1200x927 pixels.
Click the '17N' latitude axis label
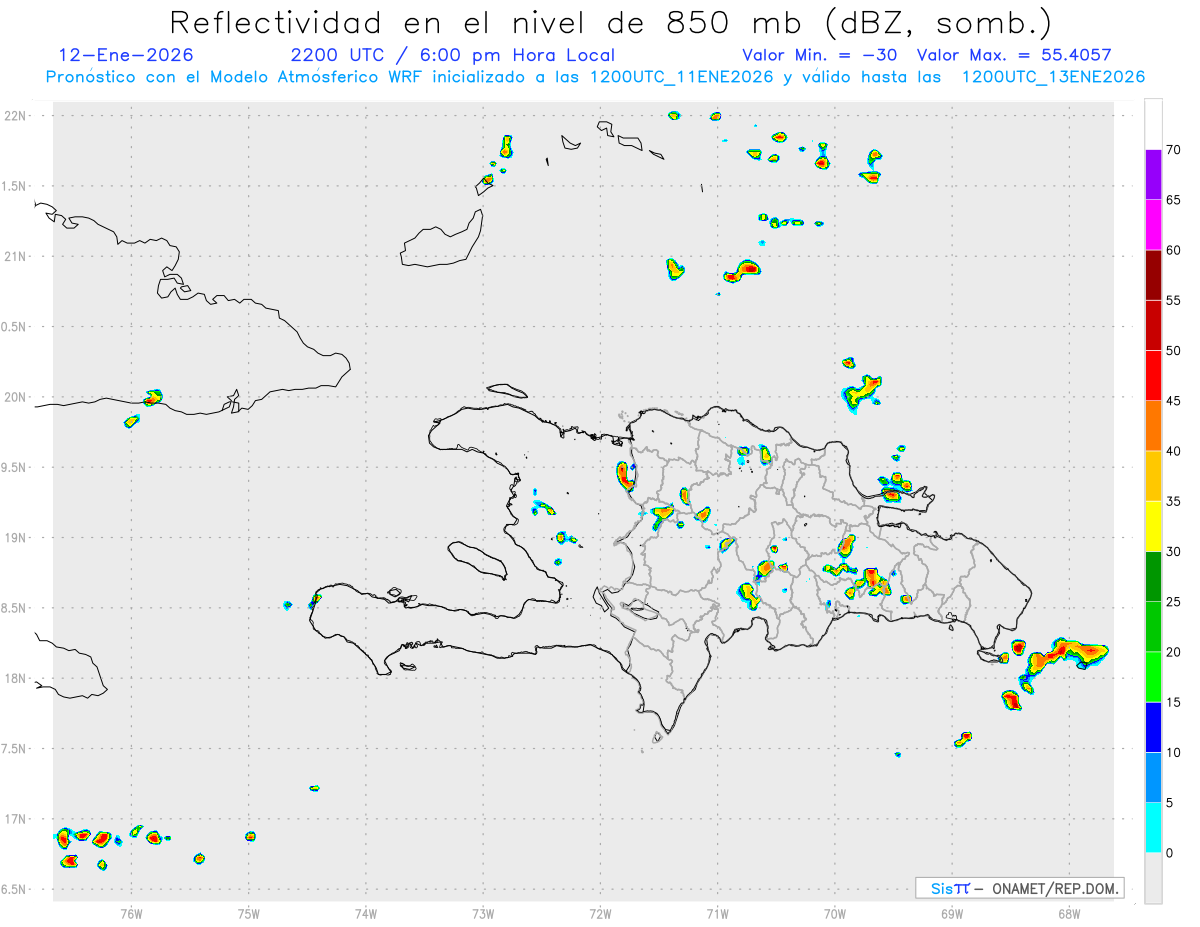(17, 819)
